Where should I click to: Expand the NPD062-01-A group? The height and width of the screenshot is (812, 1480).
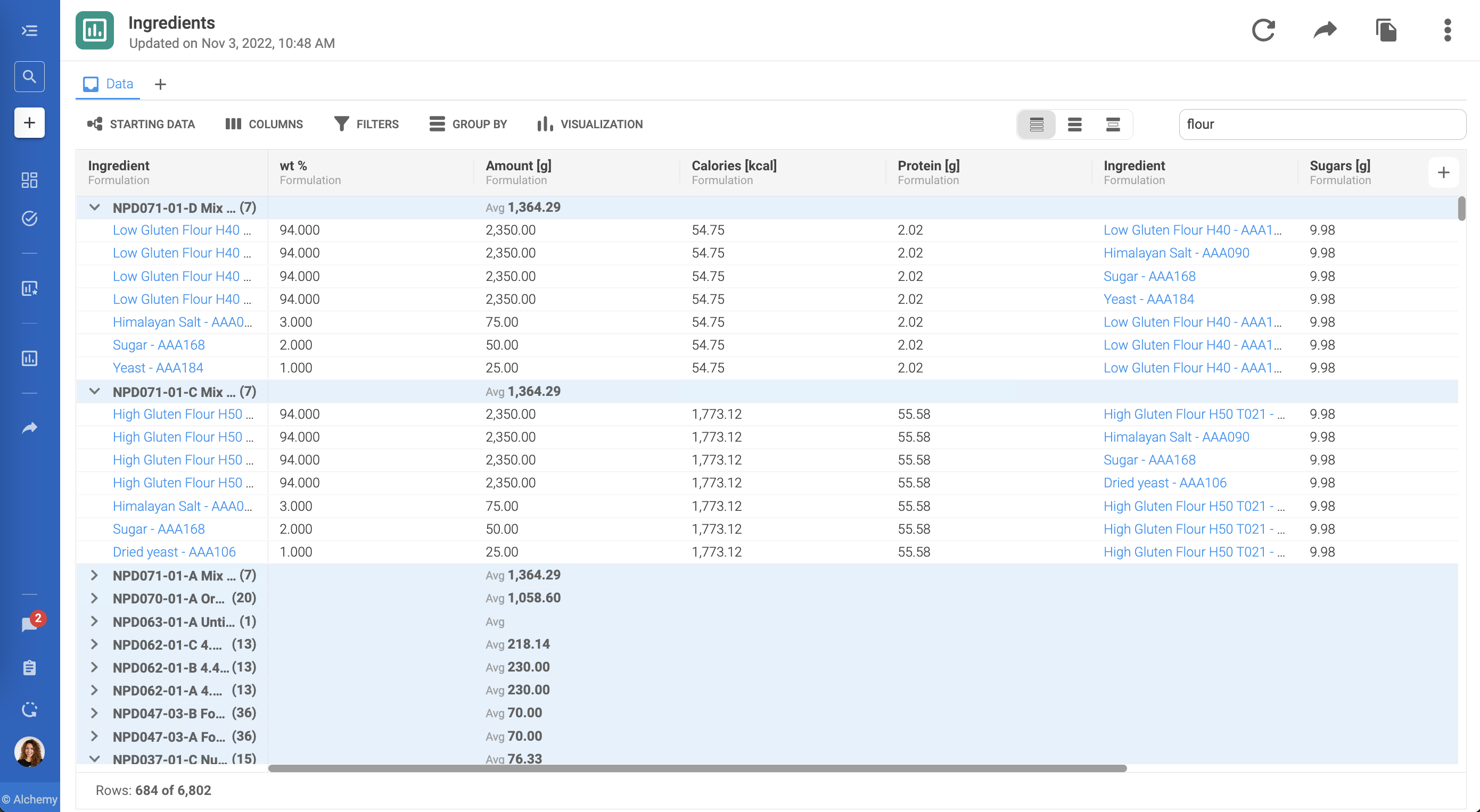click(x=95, y=690)
